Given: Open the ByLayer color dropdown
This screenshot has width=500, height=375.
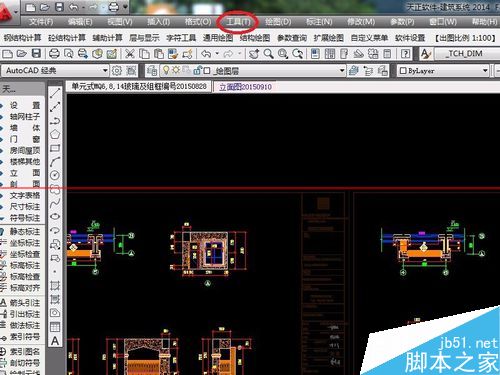Looking at the screenshot, I should (485, 71).
